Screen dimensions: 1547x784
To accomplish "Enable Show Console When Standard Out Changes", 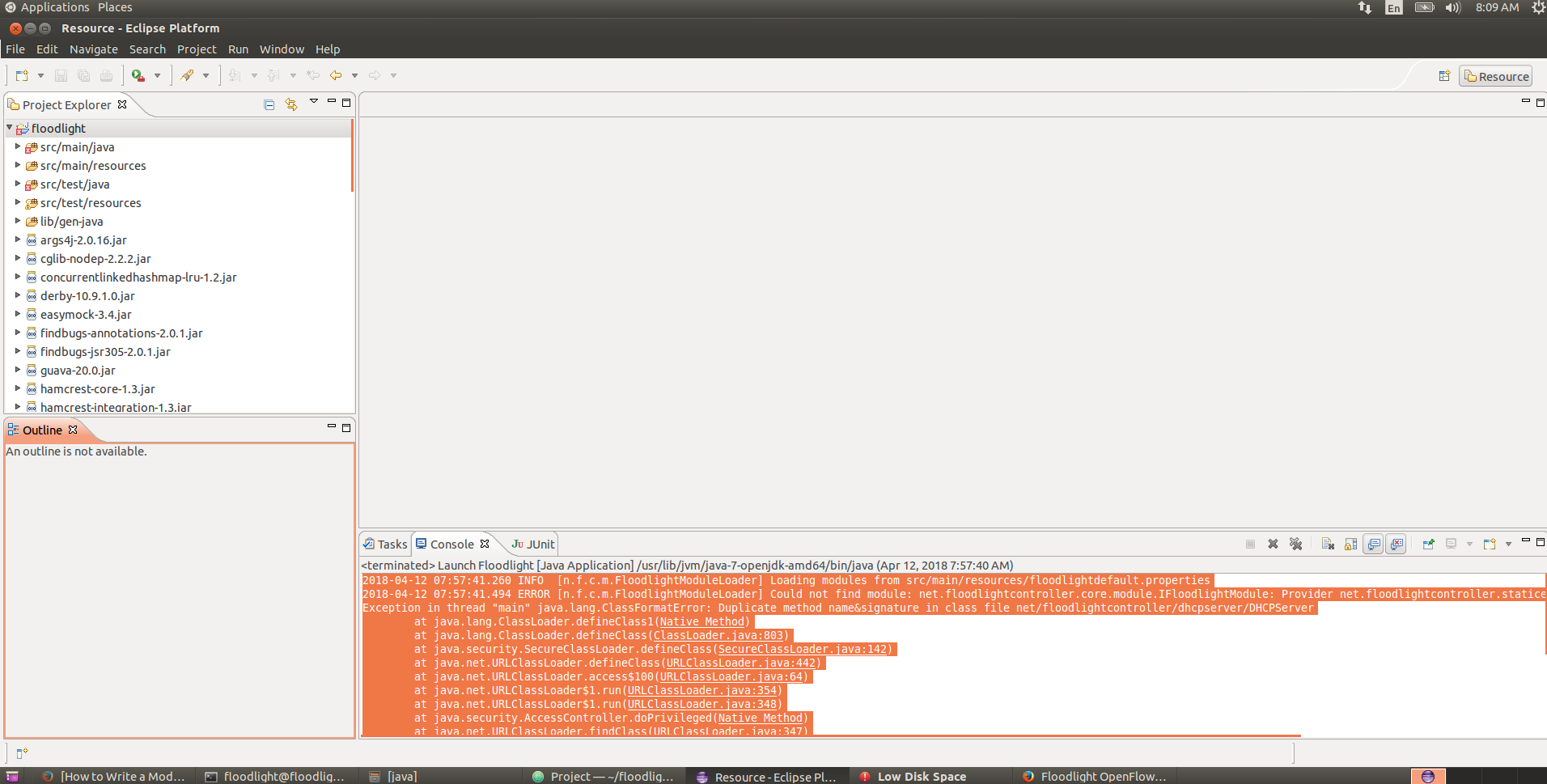I will click(x=1374, y=544).
